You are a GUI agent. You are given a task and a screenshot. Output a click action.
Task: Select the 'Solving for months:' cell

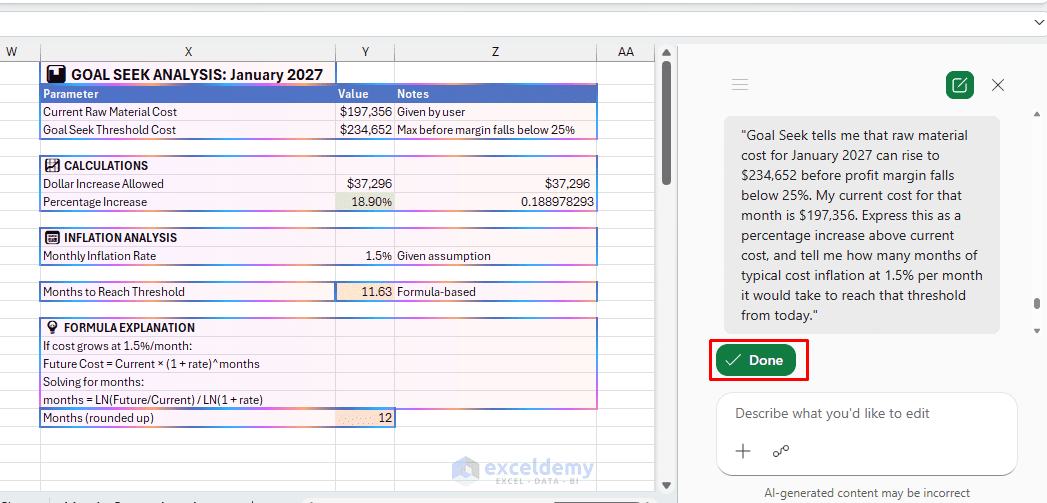tap(188, 382)
